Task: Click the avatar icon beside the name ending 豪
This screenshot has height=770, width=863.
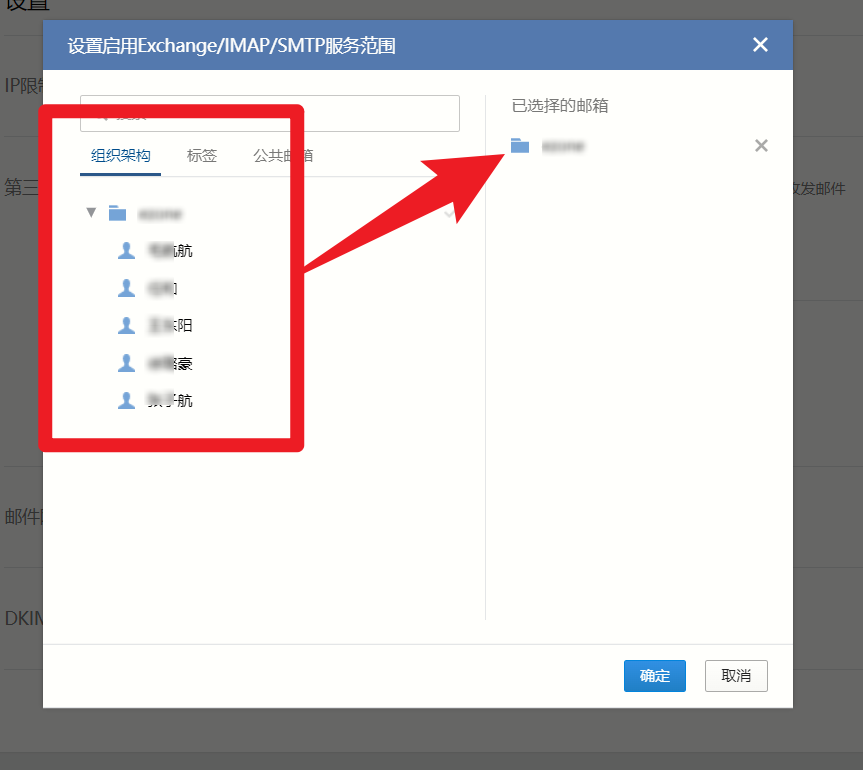Action: click(x=126, y=363)
